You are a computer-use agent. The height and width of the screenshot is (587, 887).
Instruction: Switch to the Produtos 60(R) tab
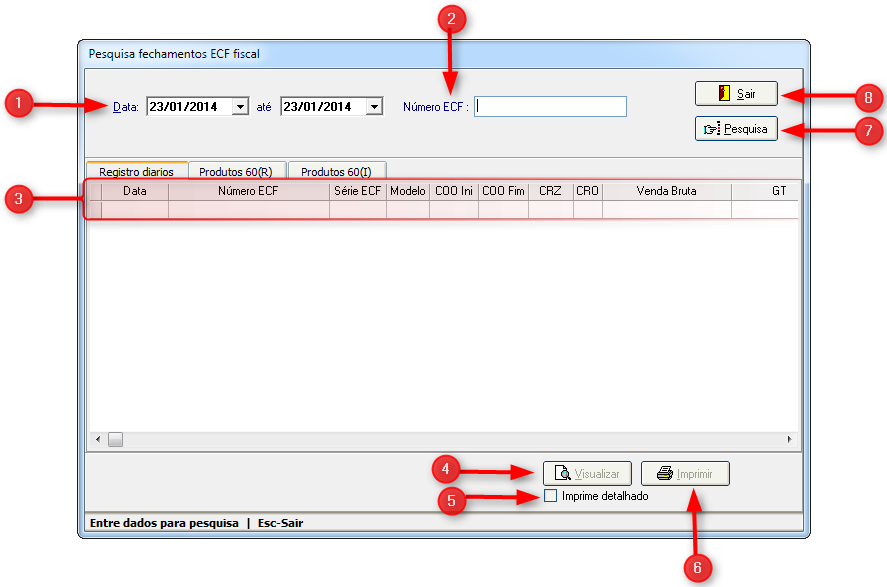(236, 172)
